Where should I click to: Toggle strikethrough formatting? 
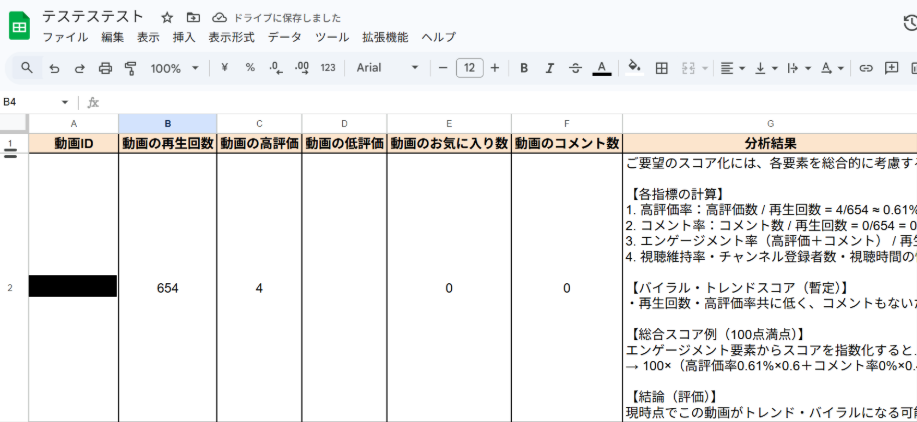(575, 68)
